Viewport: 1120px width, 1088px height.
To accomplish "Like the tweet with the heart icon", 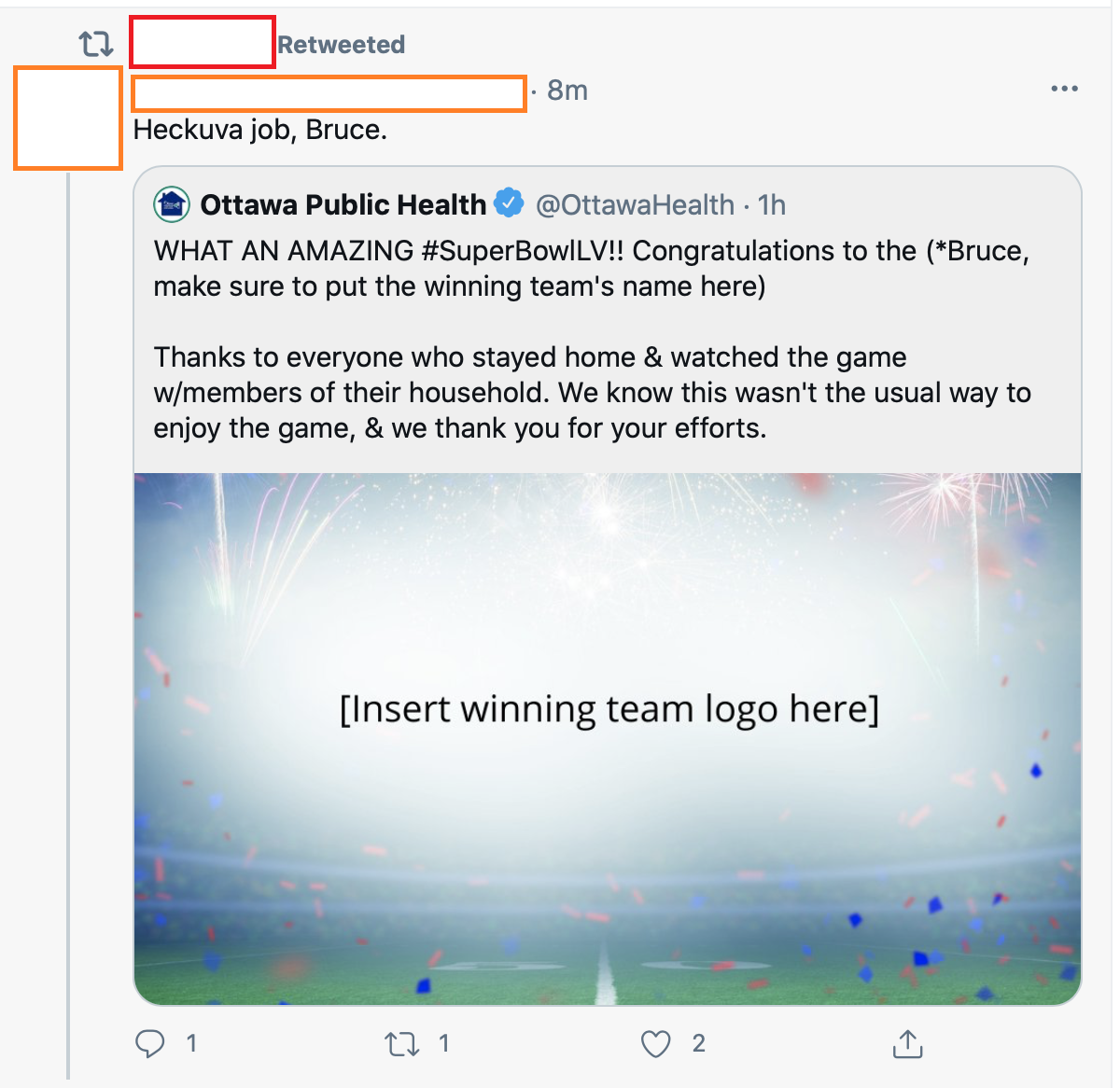I will [655, 1043].
